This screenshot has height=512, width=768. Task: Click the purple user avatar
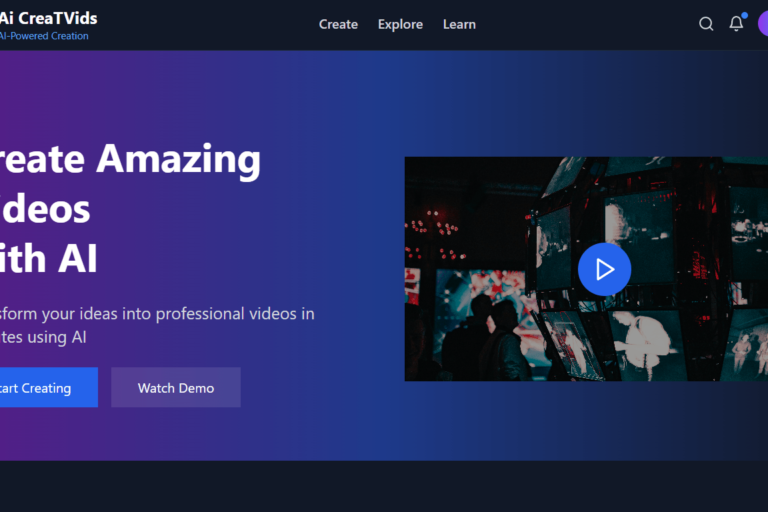click(x=762, y=24)
